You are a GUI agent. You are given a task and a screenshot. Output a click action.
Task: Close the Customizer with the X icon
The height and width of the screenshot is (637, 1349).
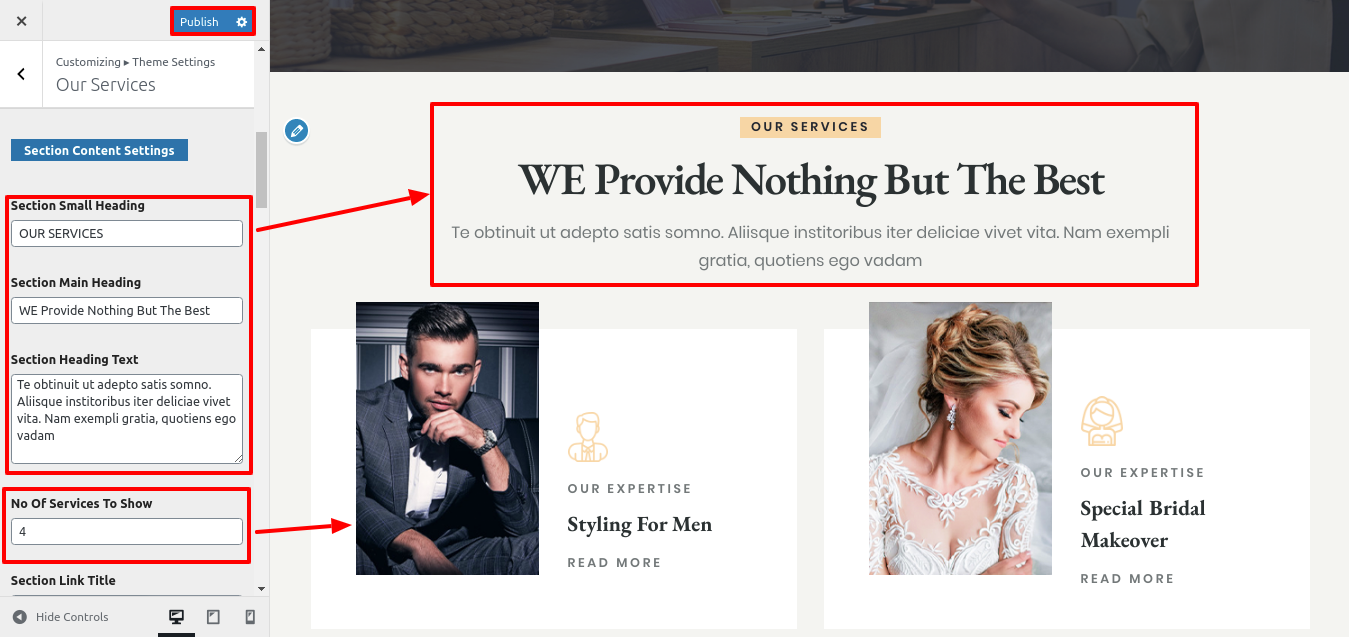coord(22,21)
